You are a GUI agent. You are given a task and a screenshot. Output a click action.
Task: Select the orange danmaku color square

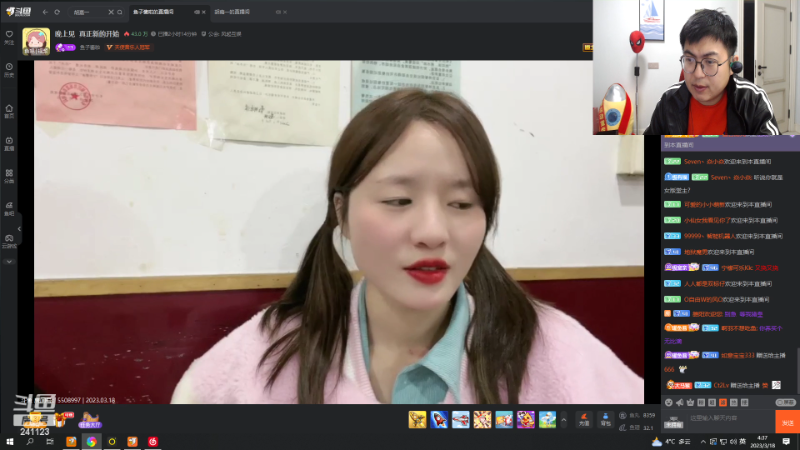(x=723, y=403)
